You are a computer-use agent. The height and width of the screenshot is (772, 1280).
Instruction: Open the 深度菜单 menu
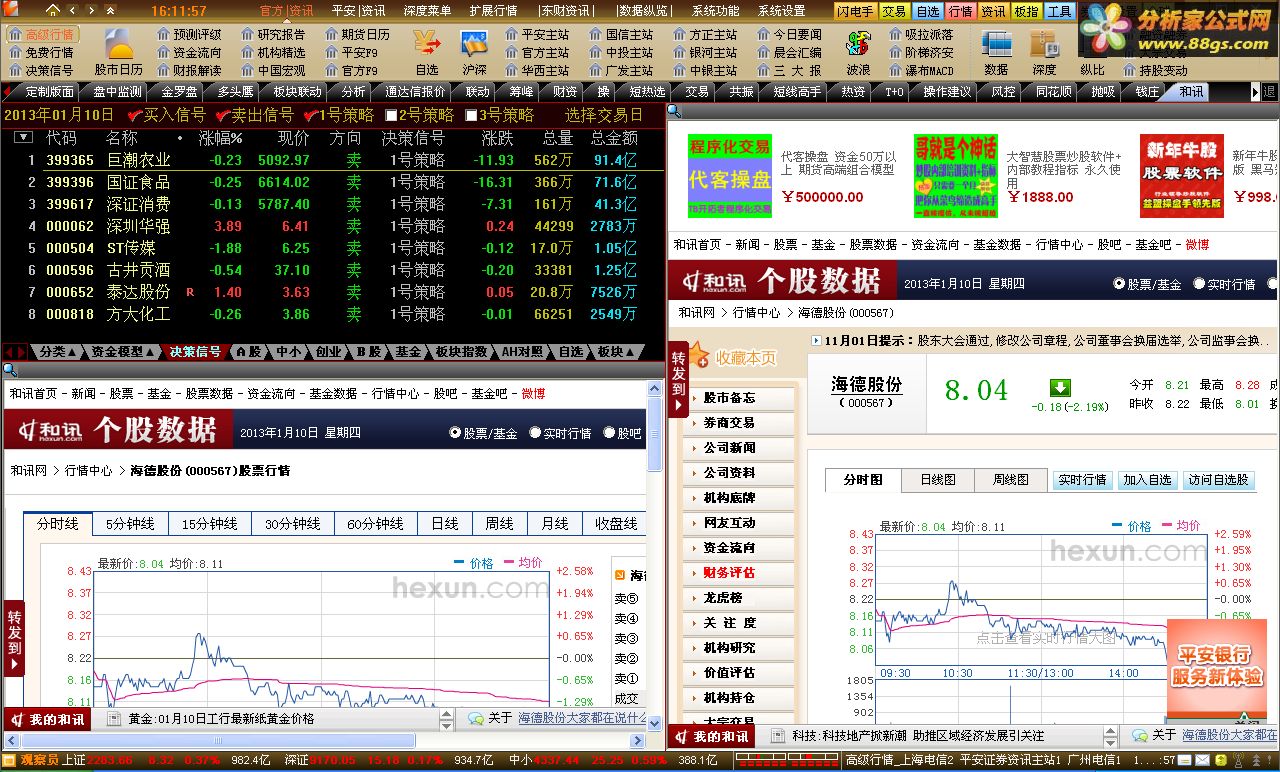tap(427, 11)
